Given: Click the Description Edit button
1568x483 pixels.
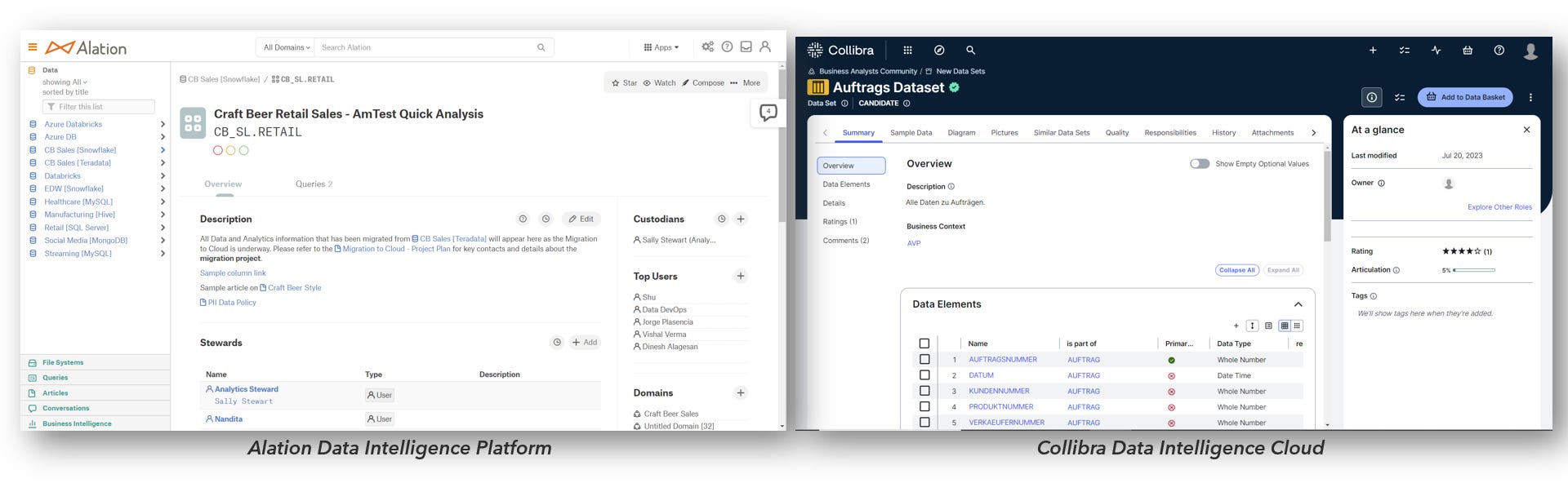Looking at the screenshot, I should pyautogui.click(x=581, y=219).
